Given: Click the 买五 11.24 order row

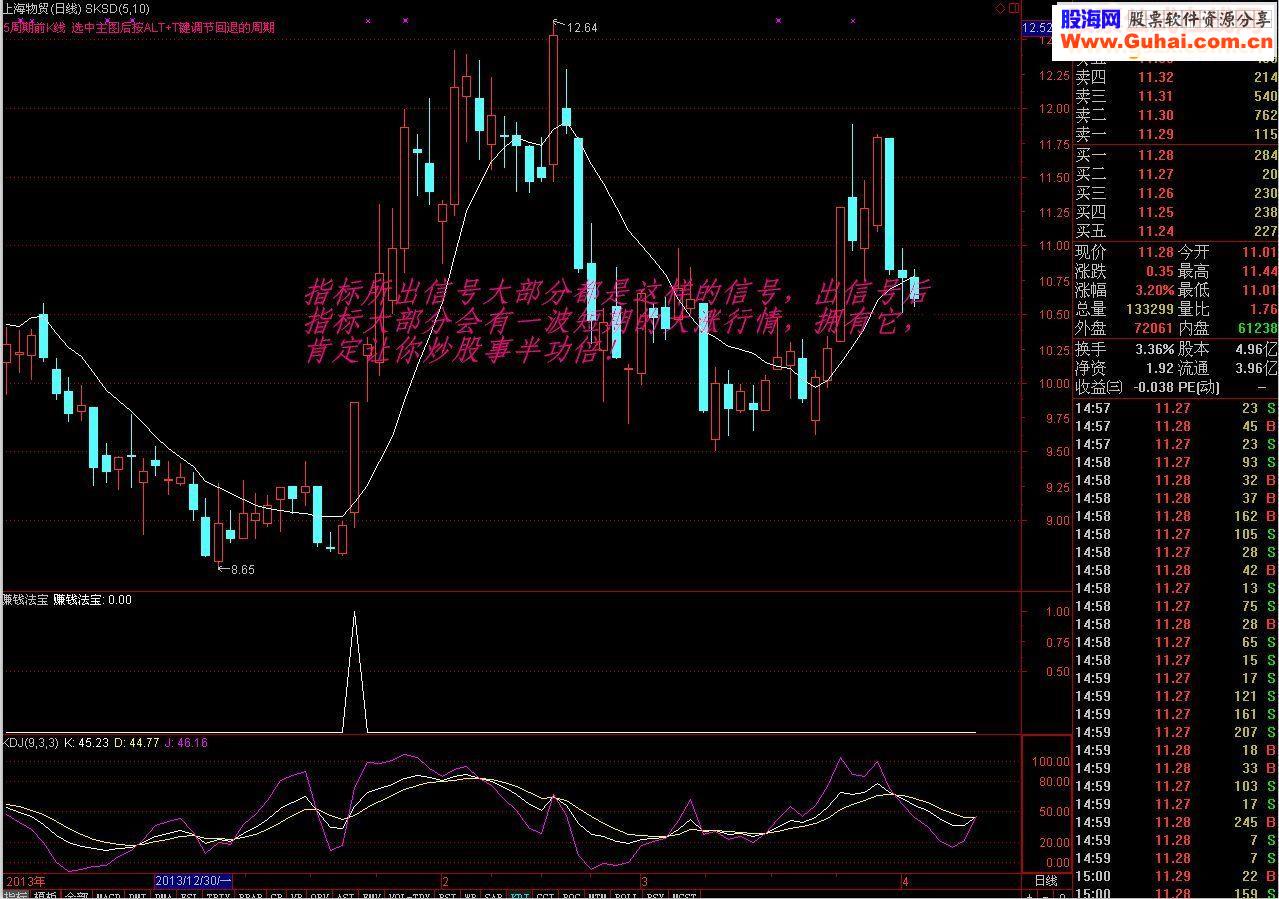Looking at the screenshot, I should 1176,231.
